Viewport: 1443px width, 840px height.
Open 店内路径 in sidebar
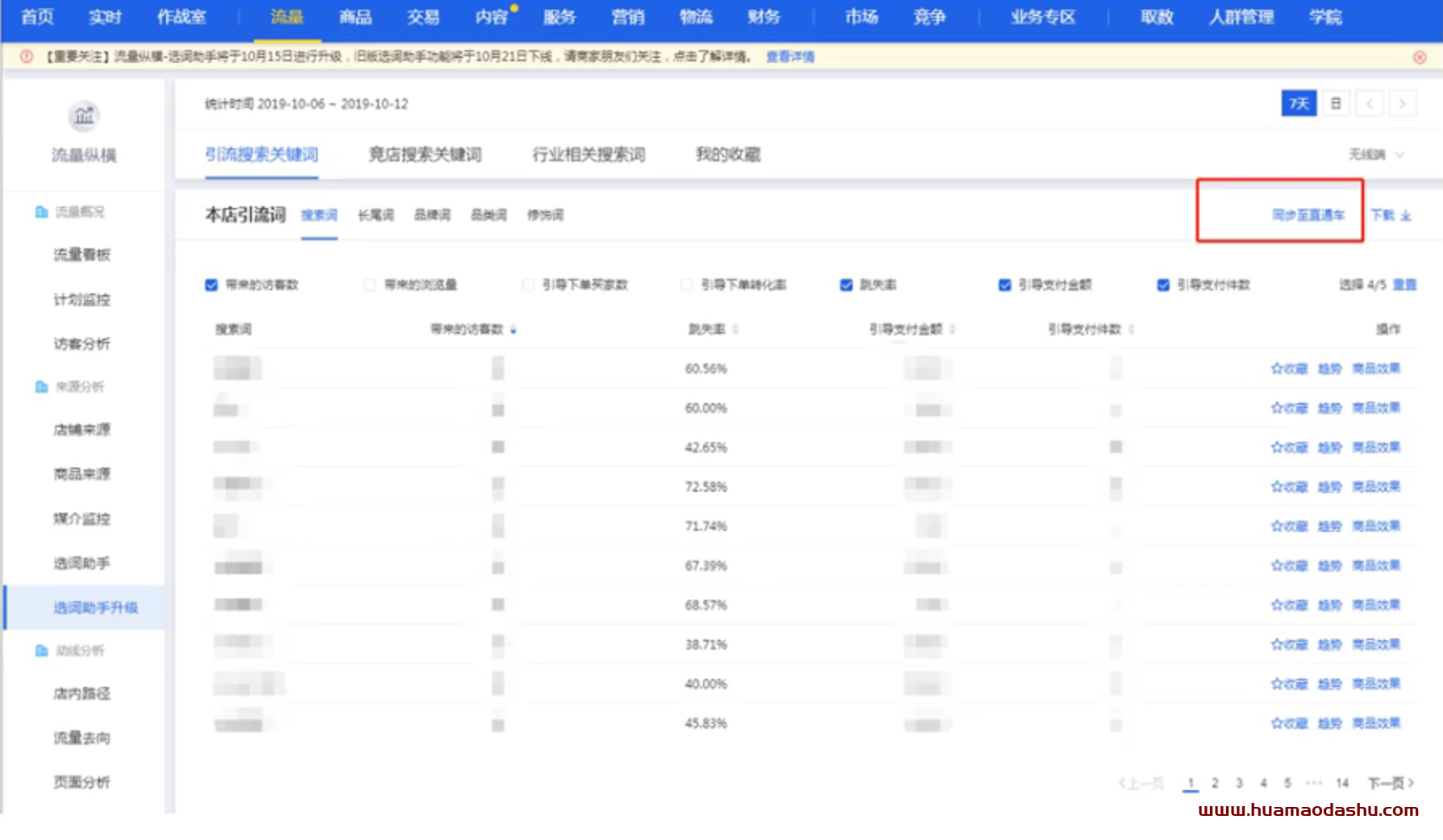pos(81,694)
